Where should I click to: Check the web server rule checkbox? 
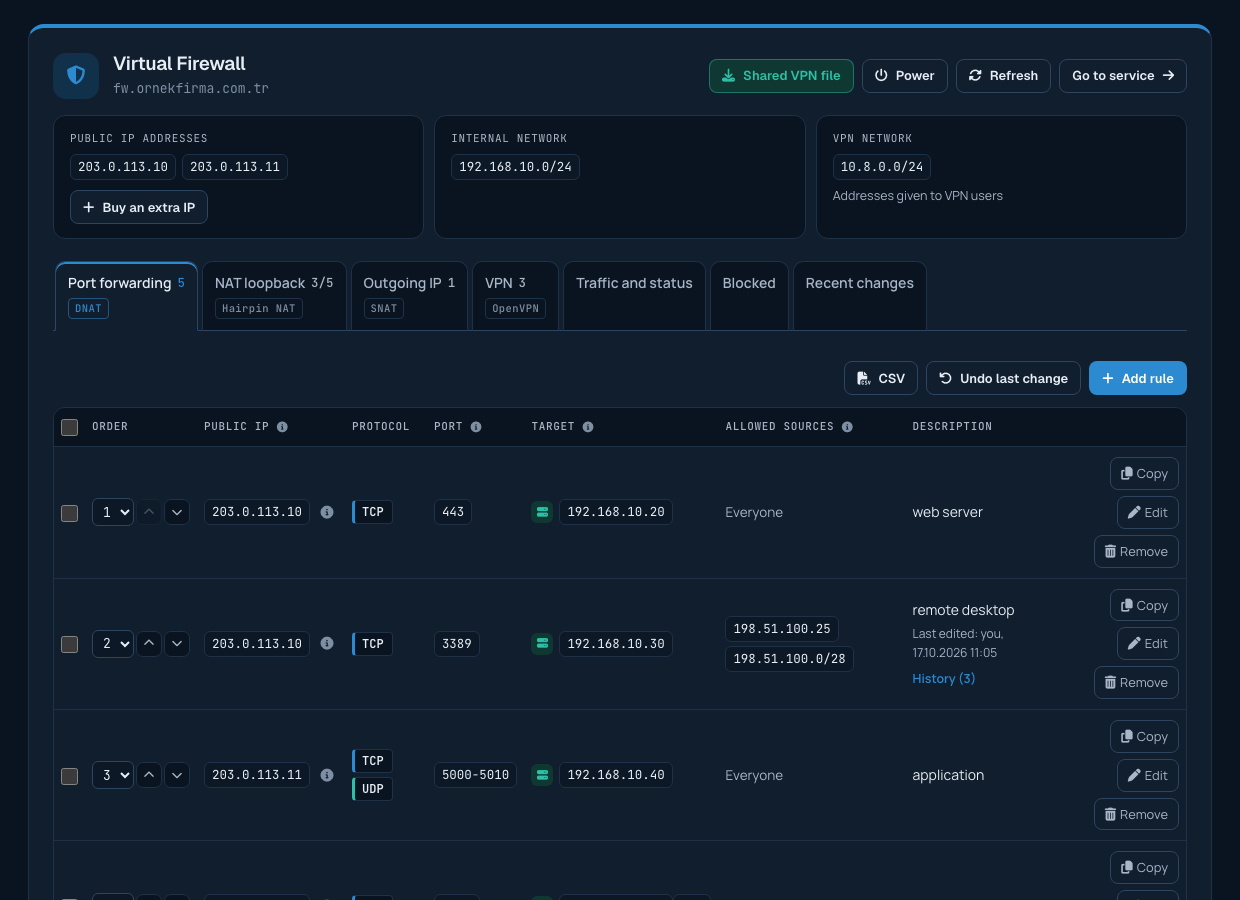coord(69,513)
